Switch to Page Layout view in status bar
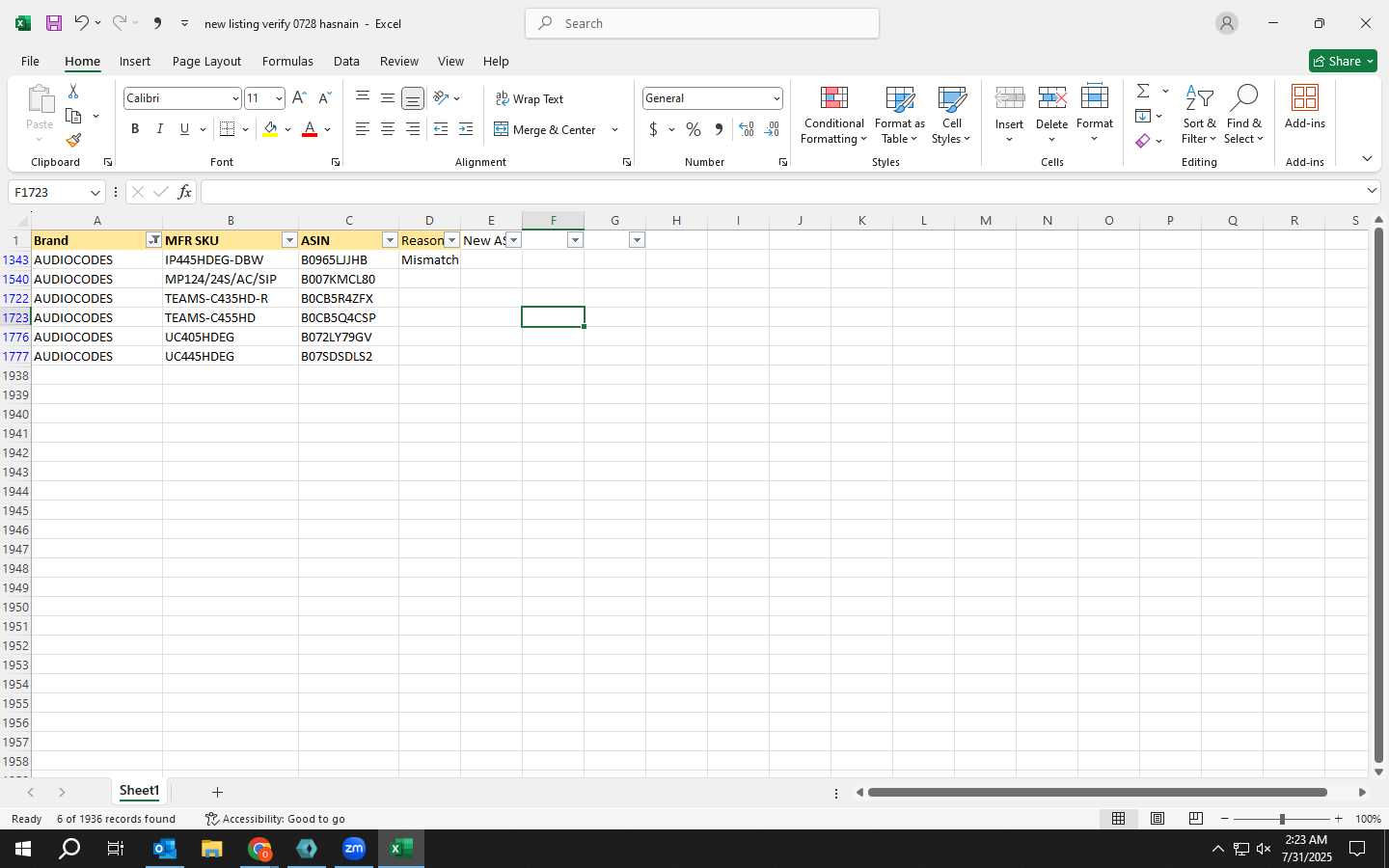Image resolution: width=1389 pixels, height=868 pixels. point(1157,819)
